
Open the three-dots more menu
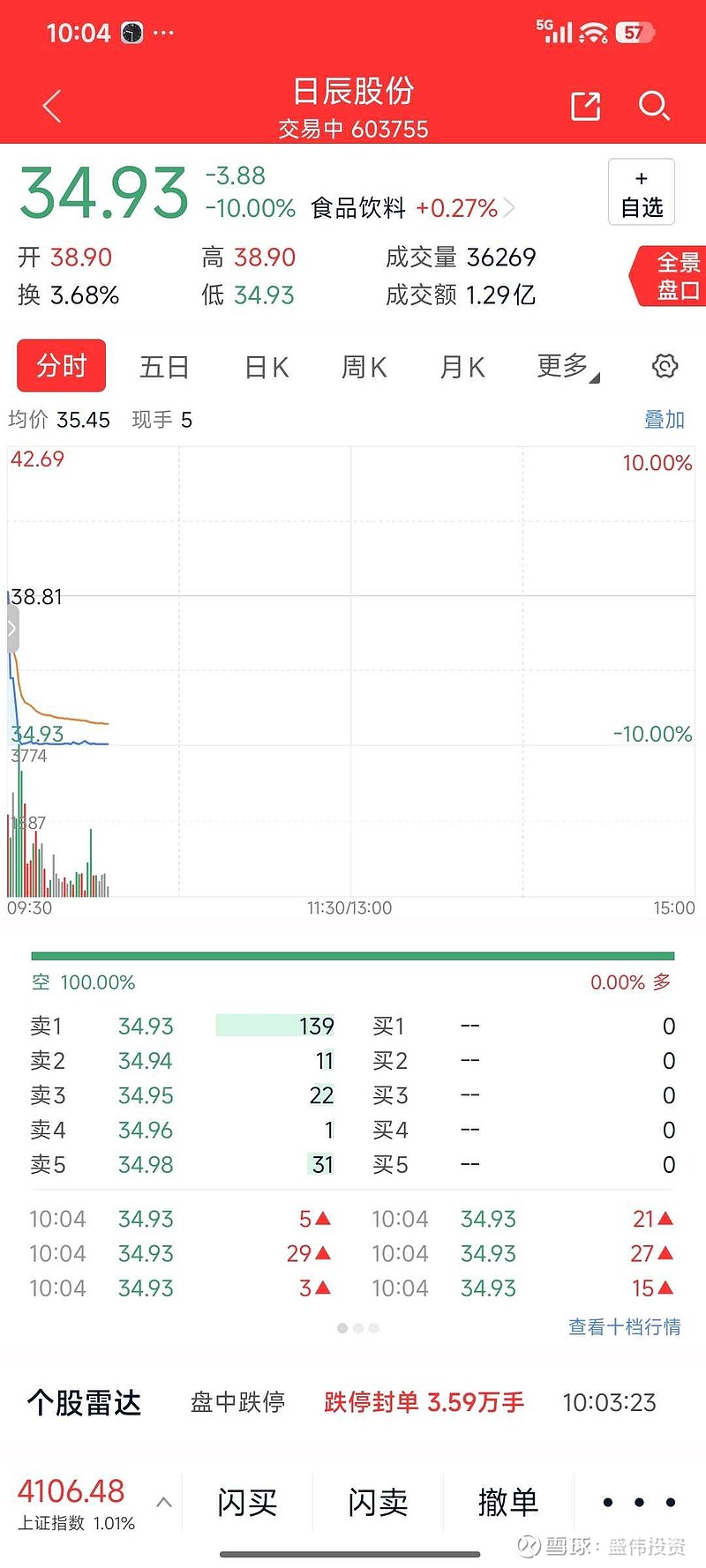click(639, 1502)
